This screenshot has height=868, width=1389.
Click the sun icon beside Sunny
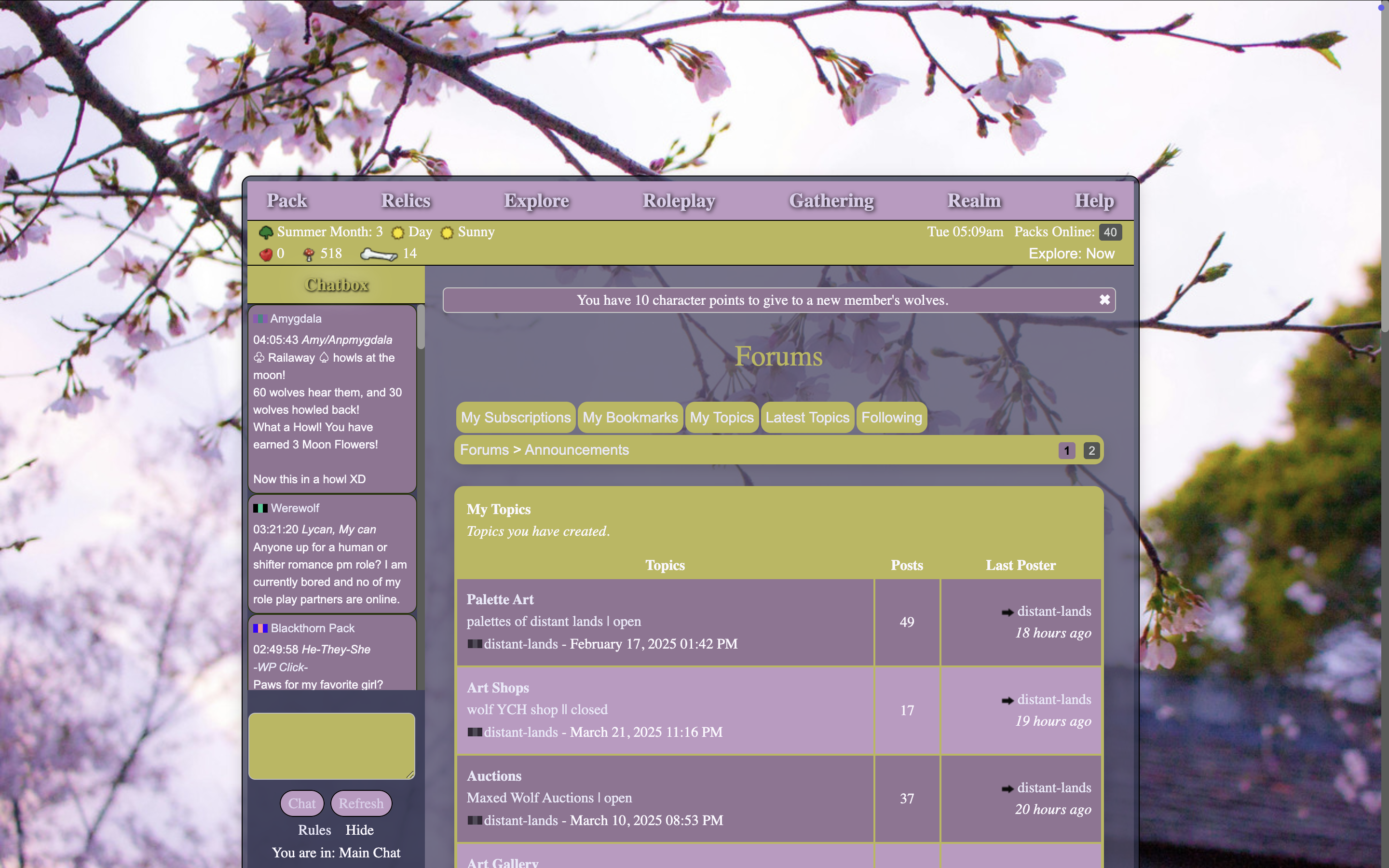(x=447, y=232)
